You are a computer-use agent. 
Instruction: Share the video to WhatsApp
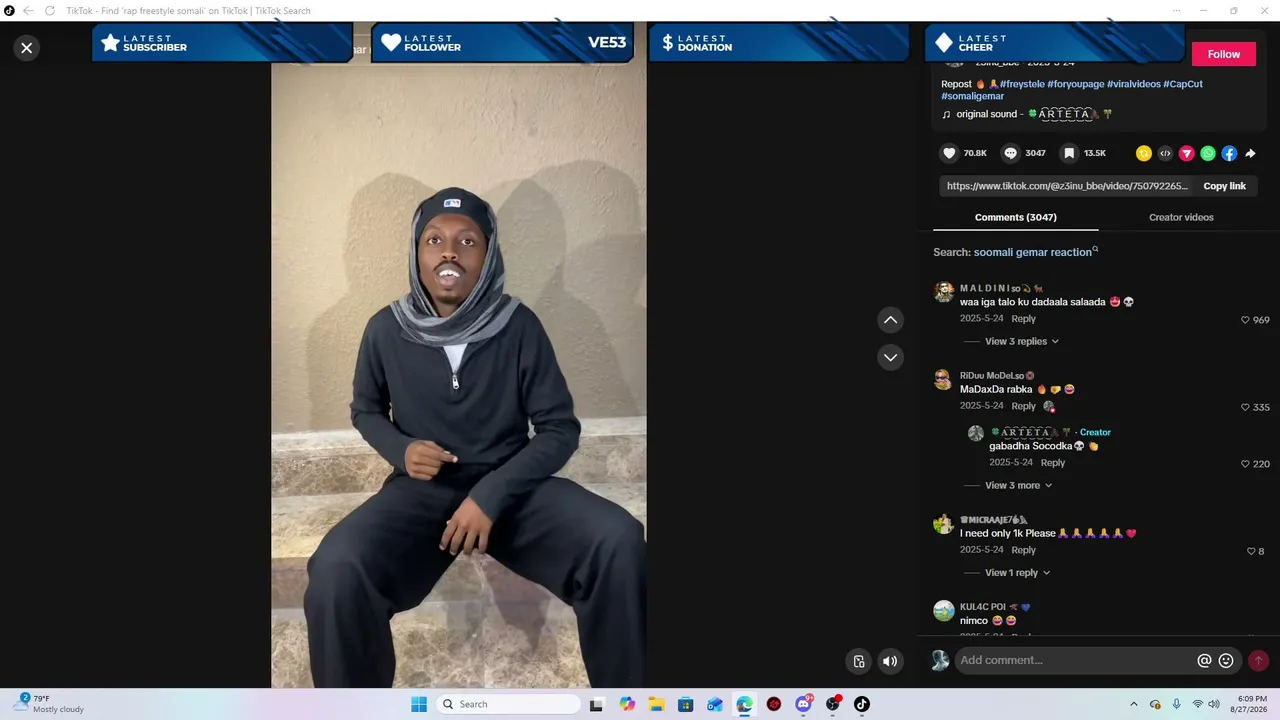click(x=1208, y=153)
